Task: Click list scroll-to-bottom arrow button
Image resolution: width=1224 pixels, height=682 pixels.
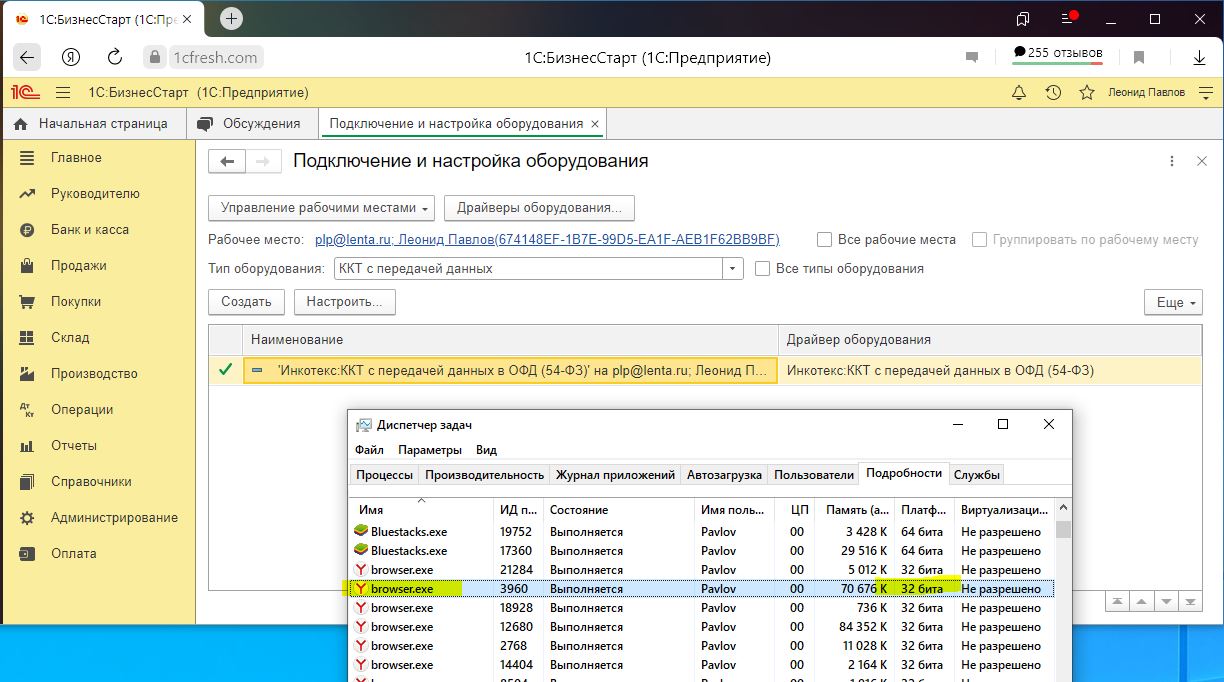Action: click(1190, 601)
